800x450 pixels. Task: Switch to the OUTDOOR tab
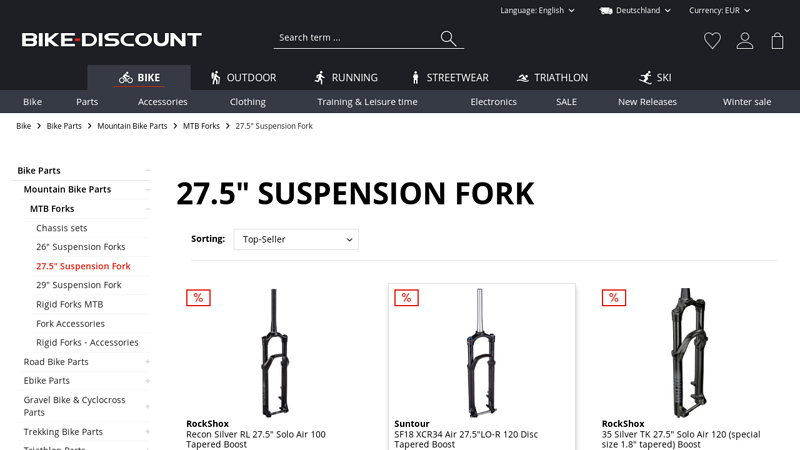(243, 78)
